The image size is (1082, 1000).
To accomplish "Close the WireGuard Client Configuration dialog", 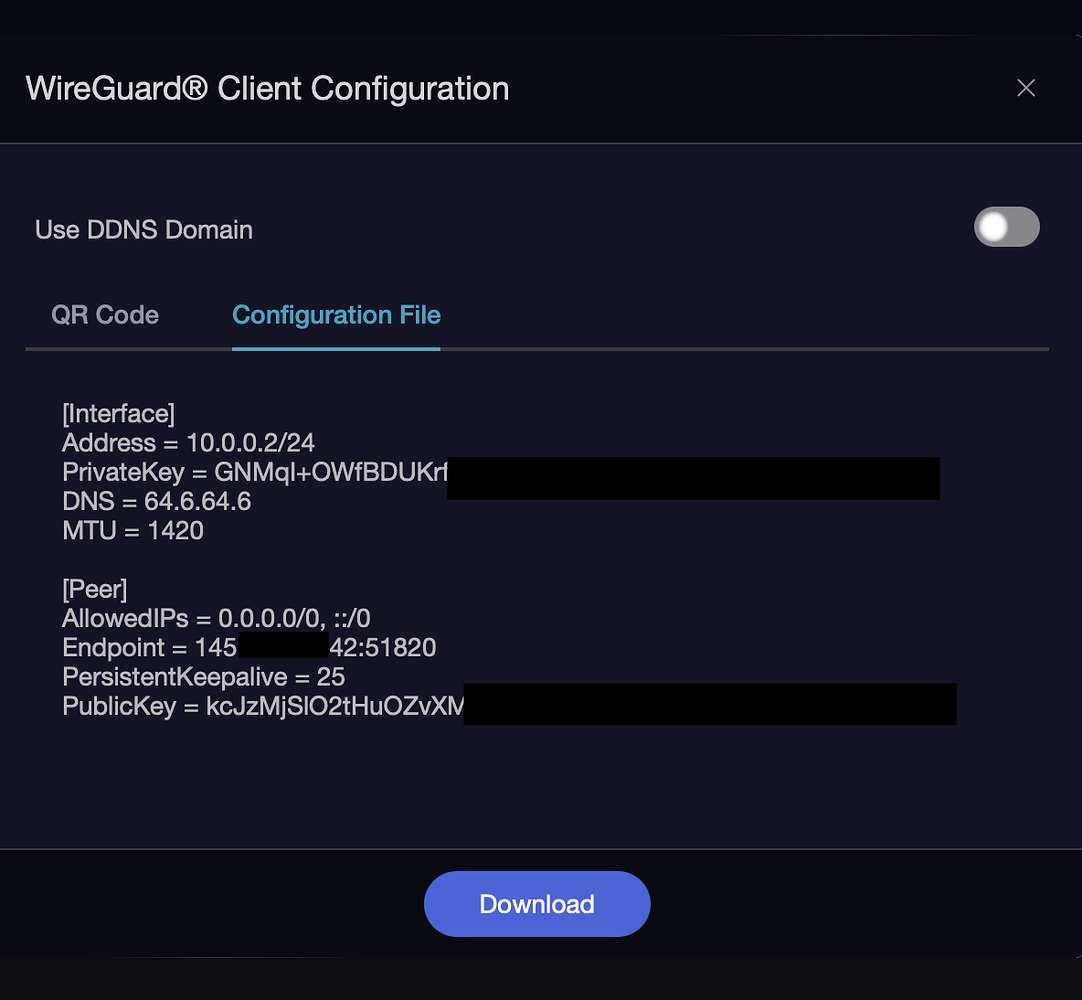I will pyautogui.click(x=1026, y=88).
